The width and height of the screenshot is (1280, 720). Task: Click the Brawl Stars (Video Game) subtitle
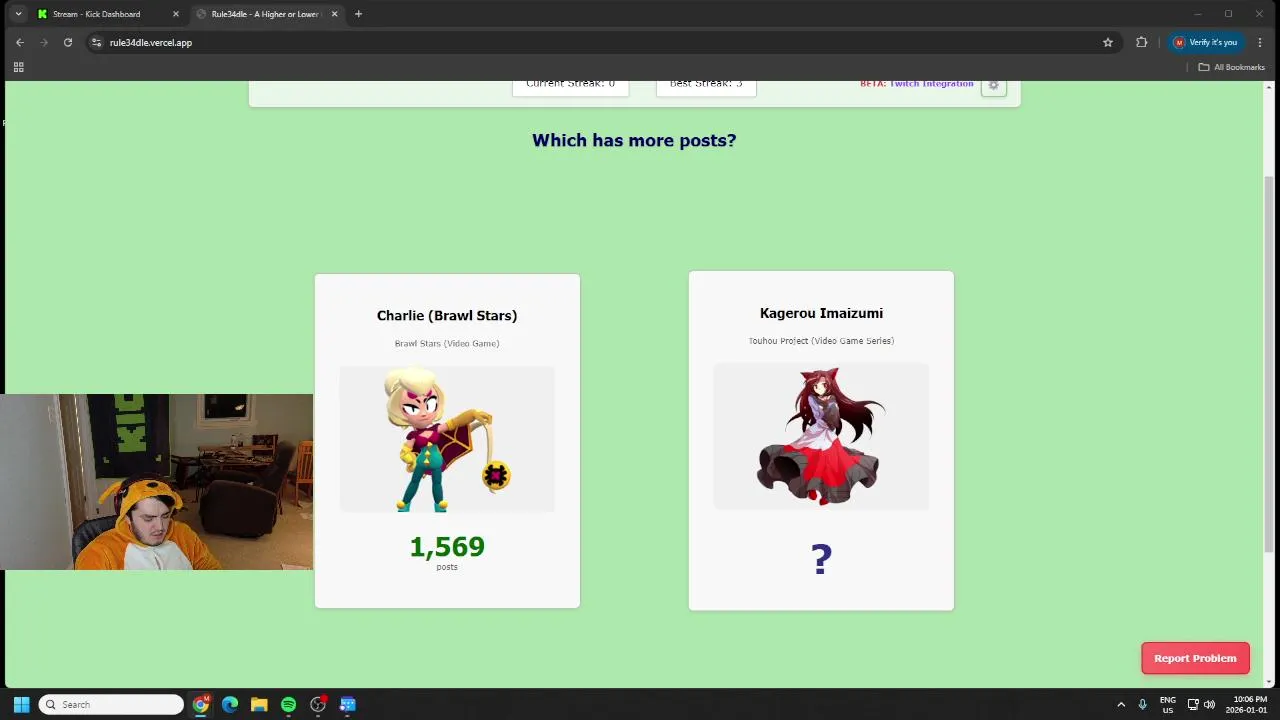tap(447, 343)
